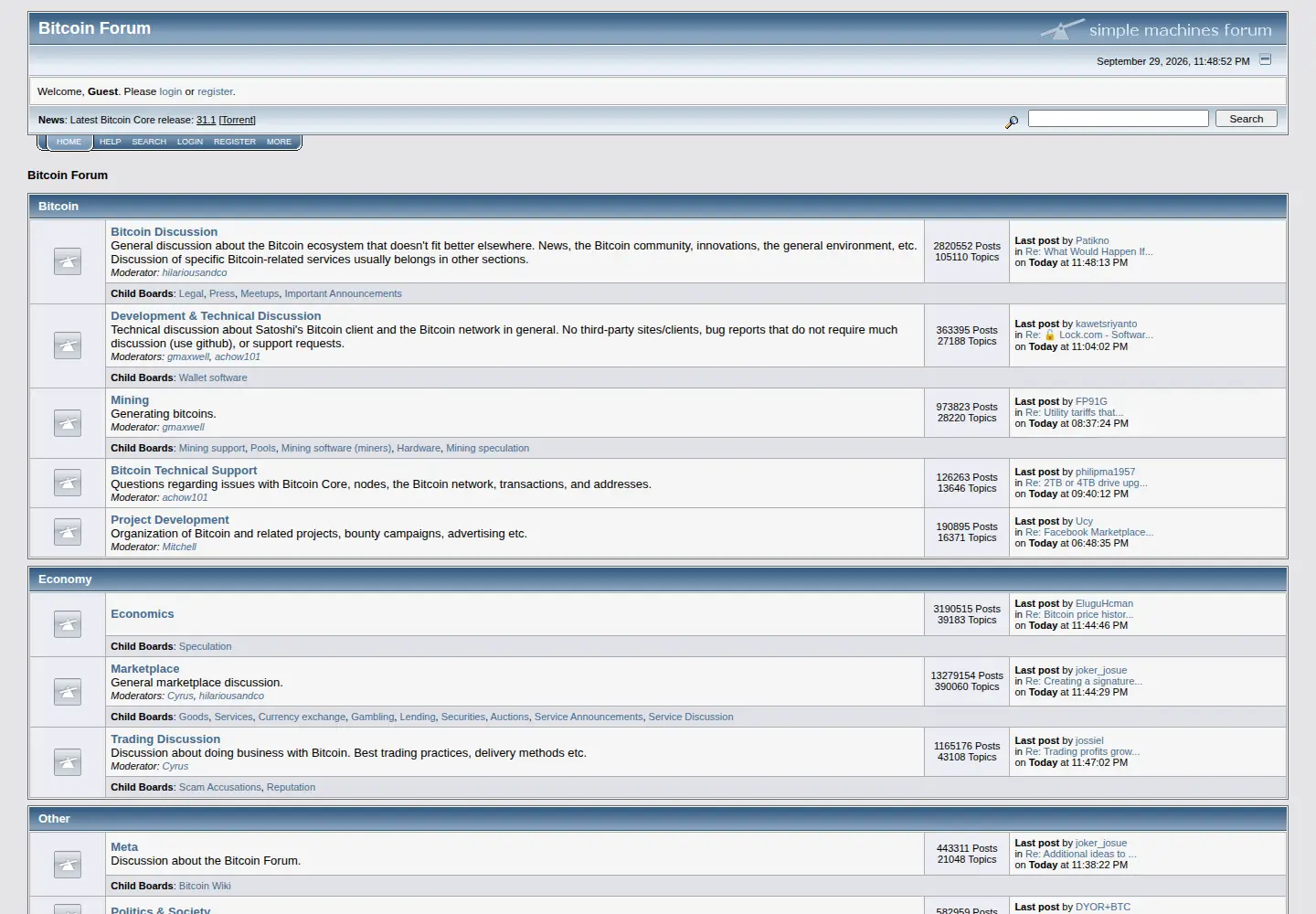
Task: Open last post 'Re: What Would Happen If...'
Action: 1089,251
